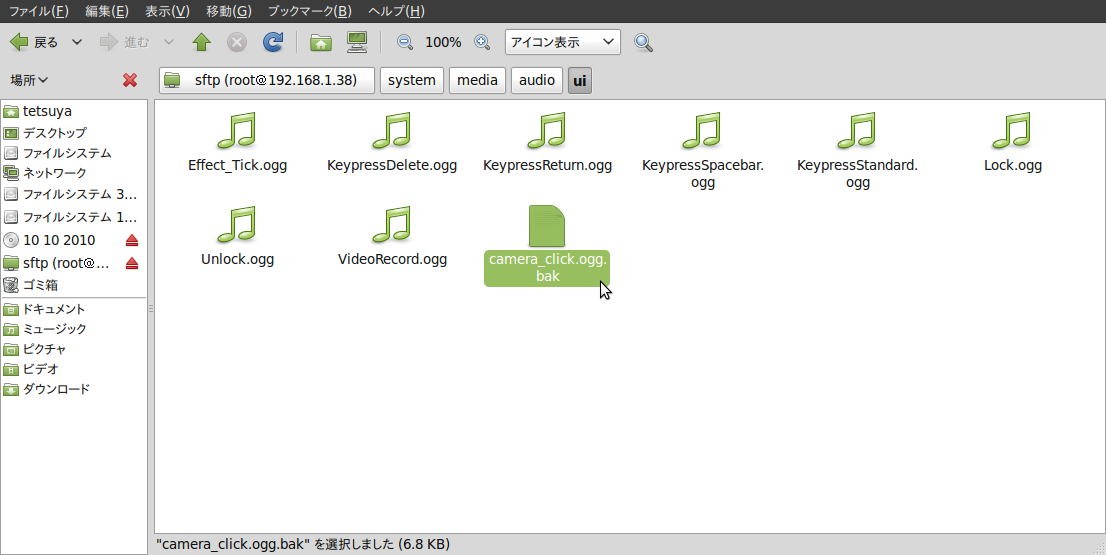The image size is (1106, 555).
Task: Click the Computer toolbar icon
Action: pyautogui.click(x=358, y=42)
